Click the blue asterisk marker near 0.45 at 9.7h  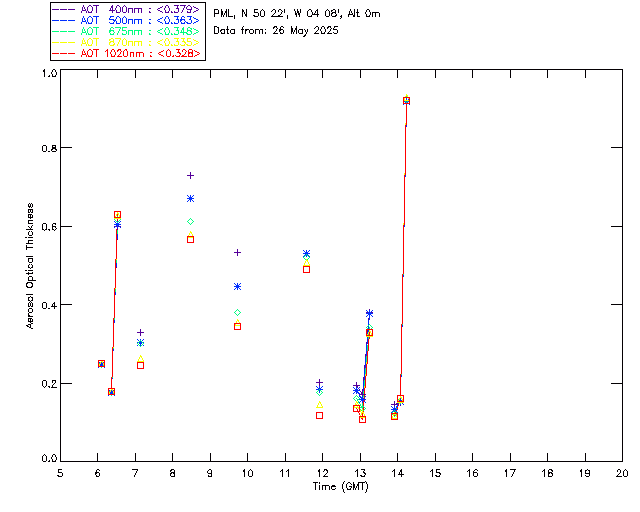(237, 287)
